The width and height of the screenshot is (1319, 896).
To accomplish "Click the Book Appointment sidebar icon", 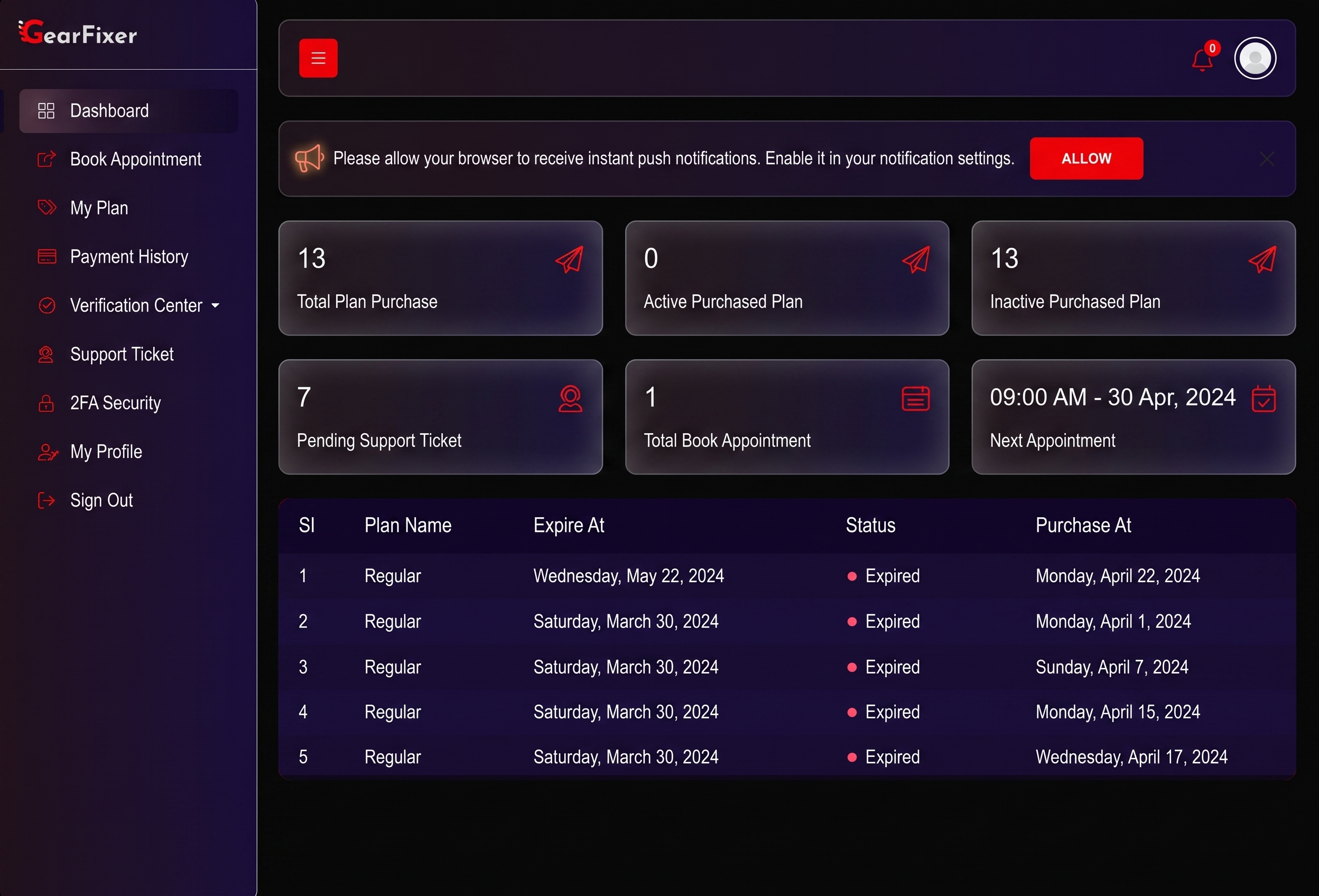I will (47, 159).
